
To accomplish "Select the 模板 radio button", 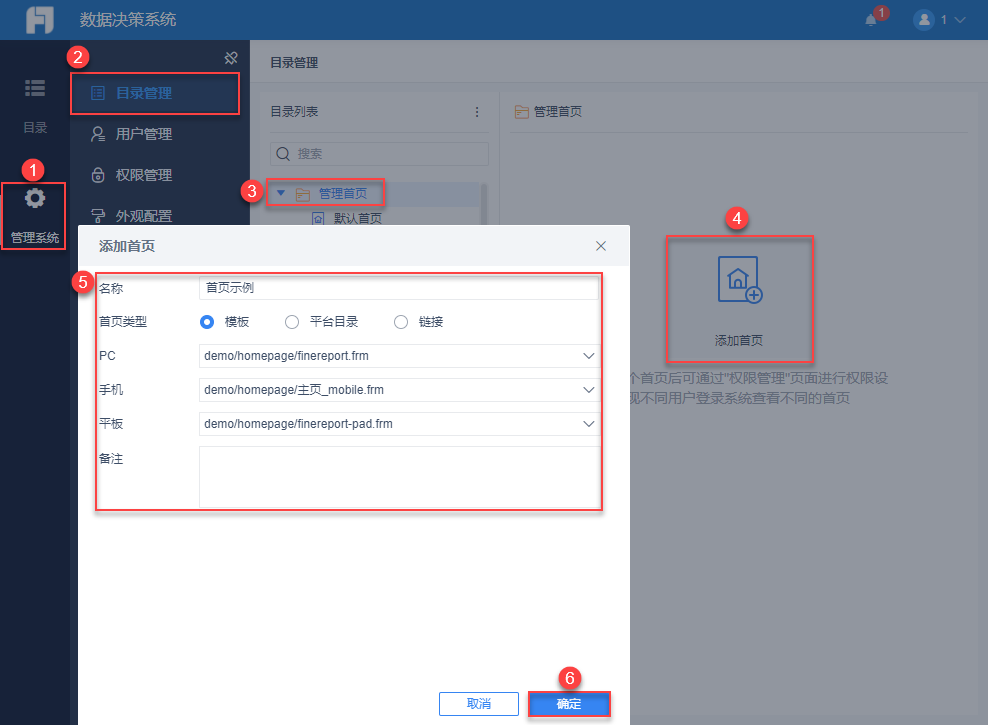I will [x=207, y=322].
